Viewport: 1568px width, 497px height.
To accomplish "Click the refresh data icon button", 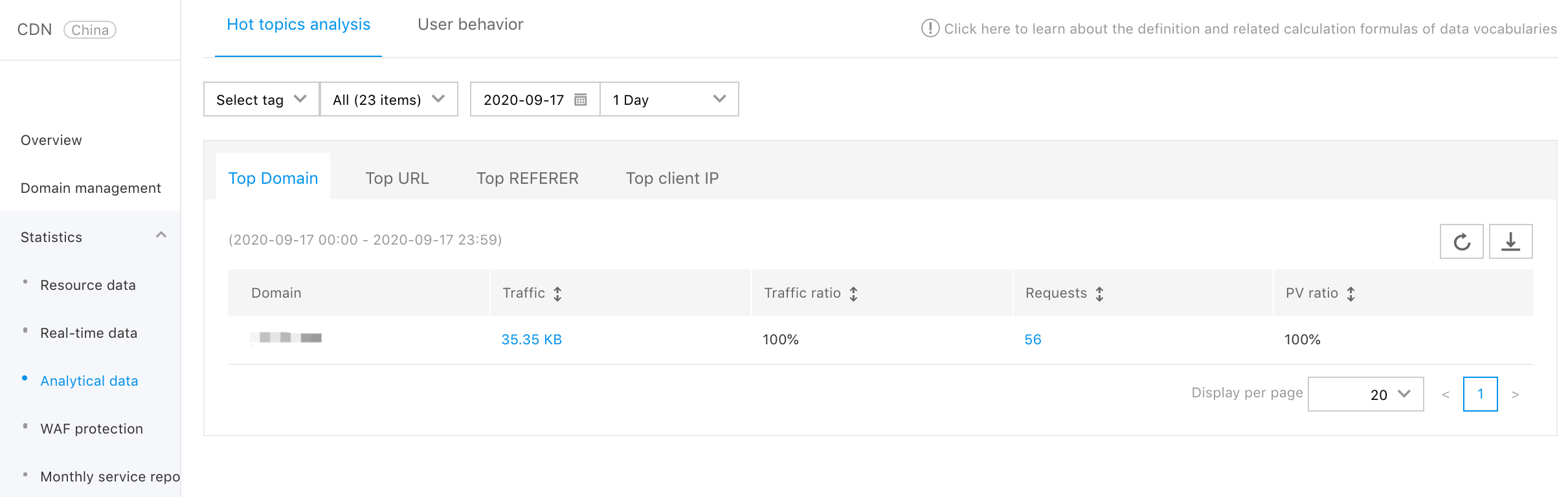I will pyautogui.click(x=1461, y=241).
